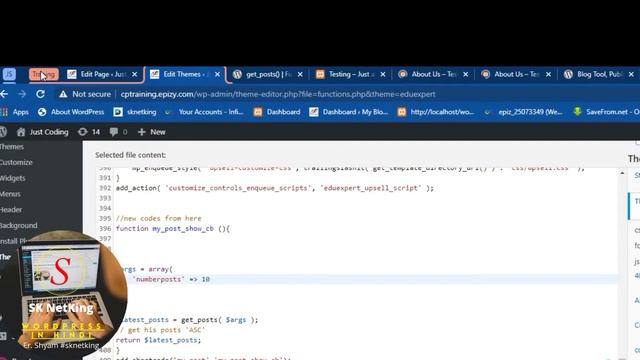Open About WordPress bookmark
This screenshot has height=360, width=640.
[x=71, y=112]
